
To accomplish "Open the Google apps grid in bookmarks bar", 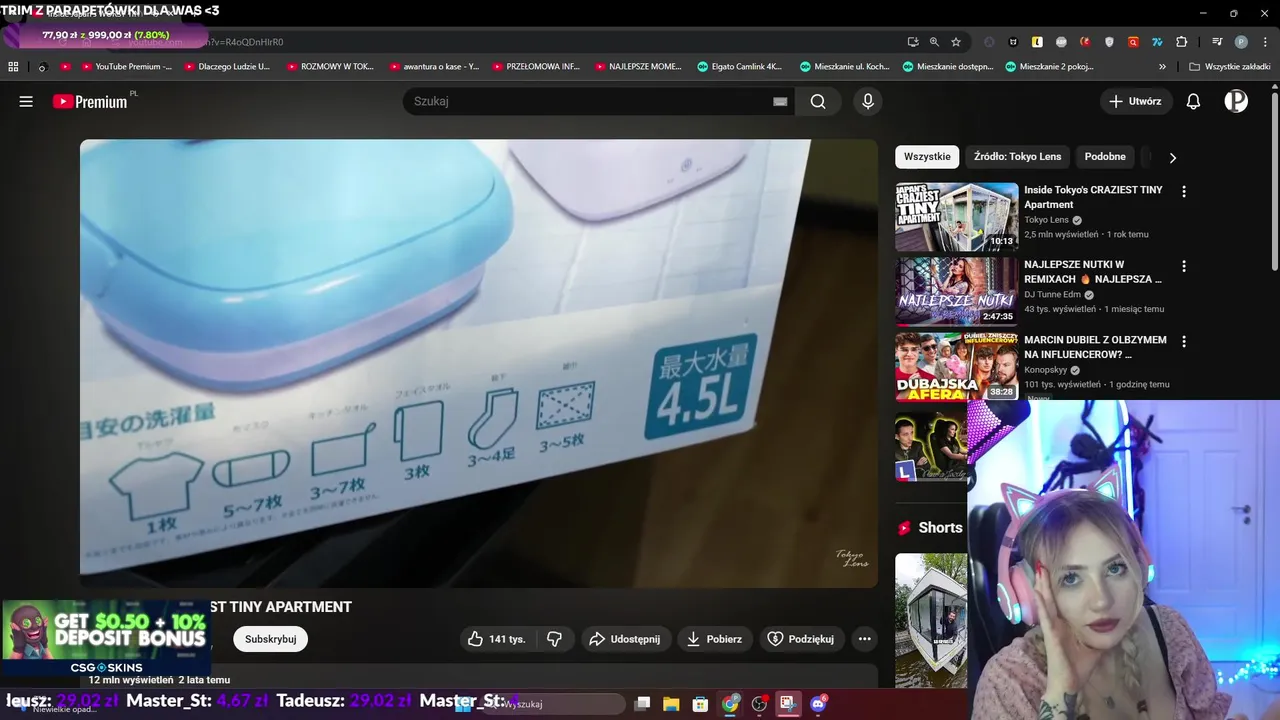I will [x=13, y=67].
